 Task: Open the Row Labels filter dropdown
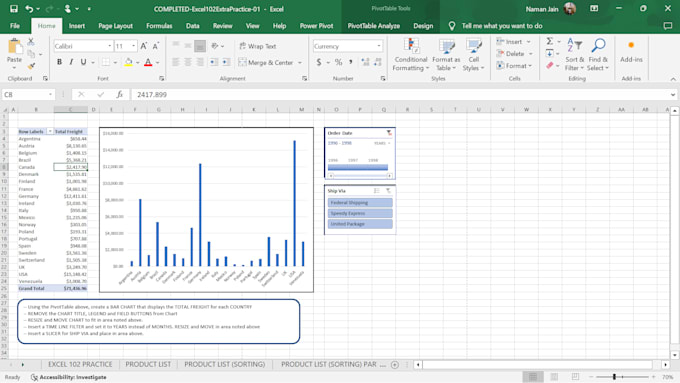point(50,131)
